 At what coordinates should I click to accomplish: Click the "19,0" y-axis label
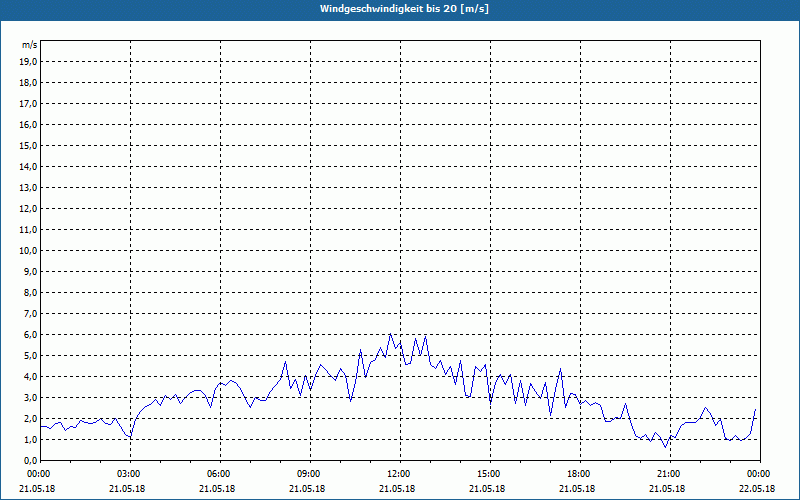(x=28, y=62)
